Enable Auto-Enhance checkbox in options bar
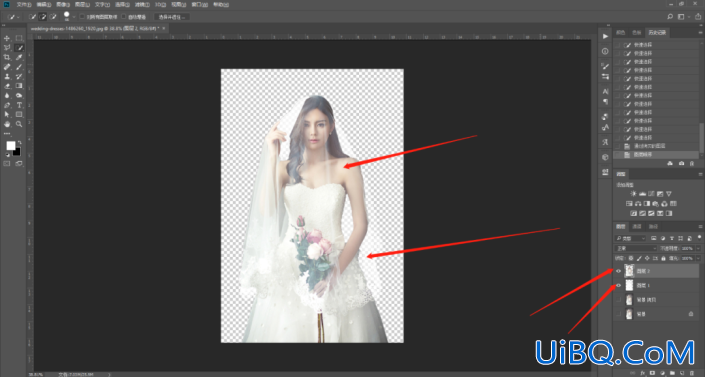705x377 pixels. [124, 17]
